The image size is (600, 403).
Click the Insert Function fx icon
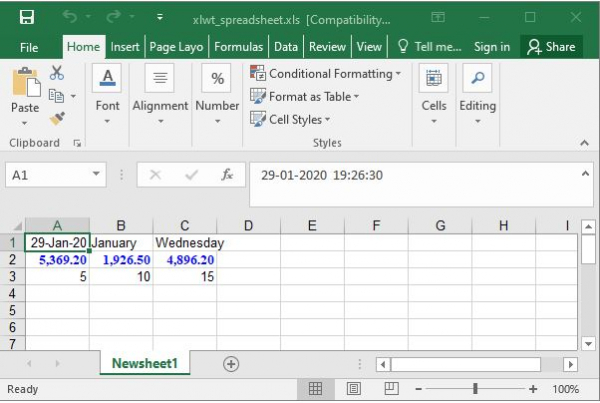[x=227, y=174]
